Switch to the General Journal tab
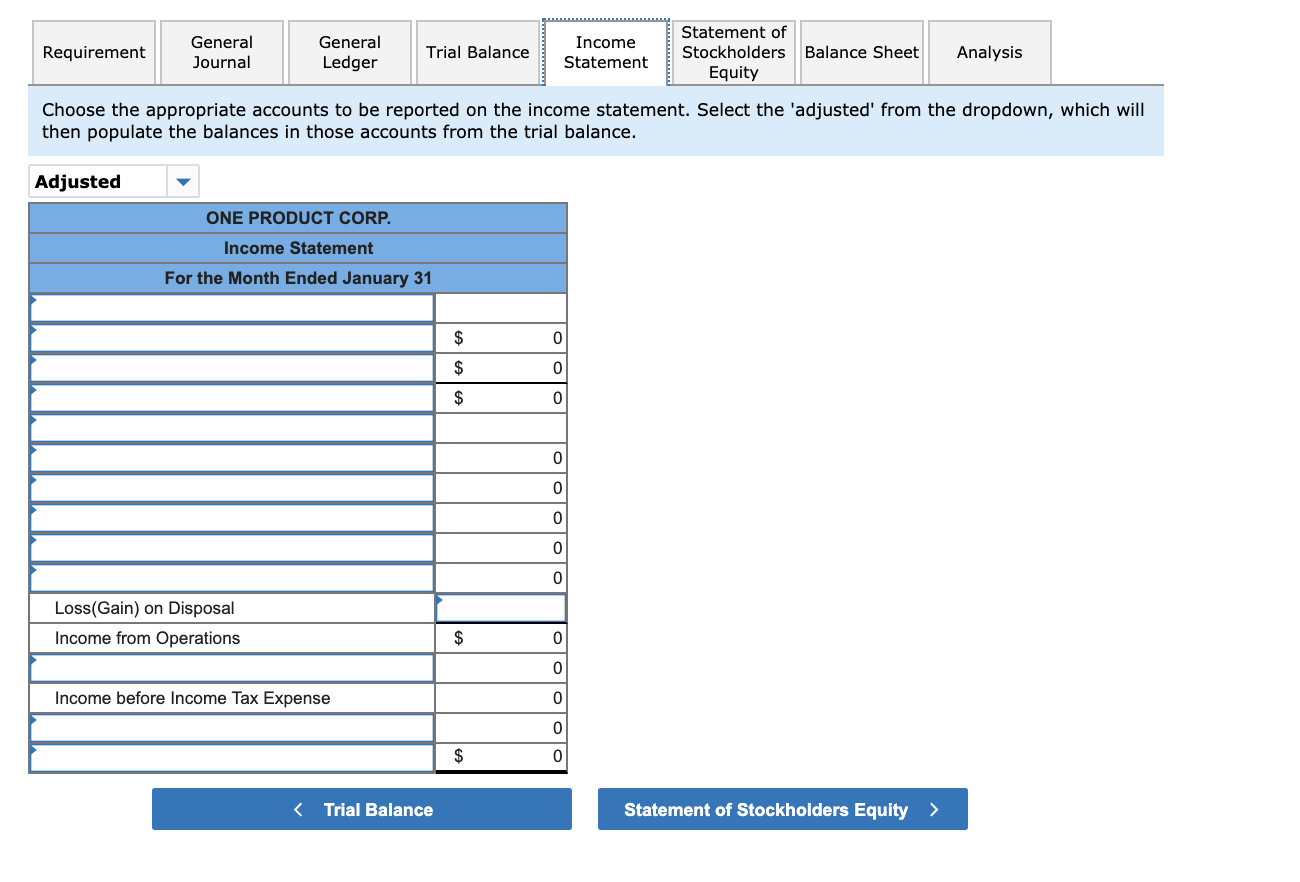The height and width of the screenshot is (882, 1300). coord(221,53)
